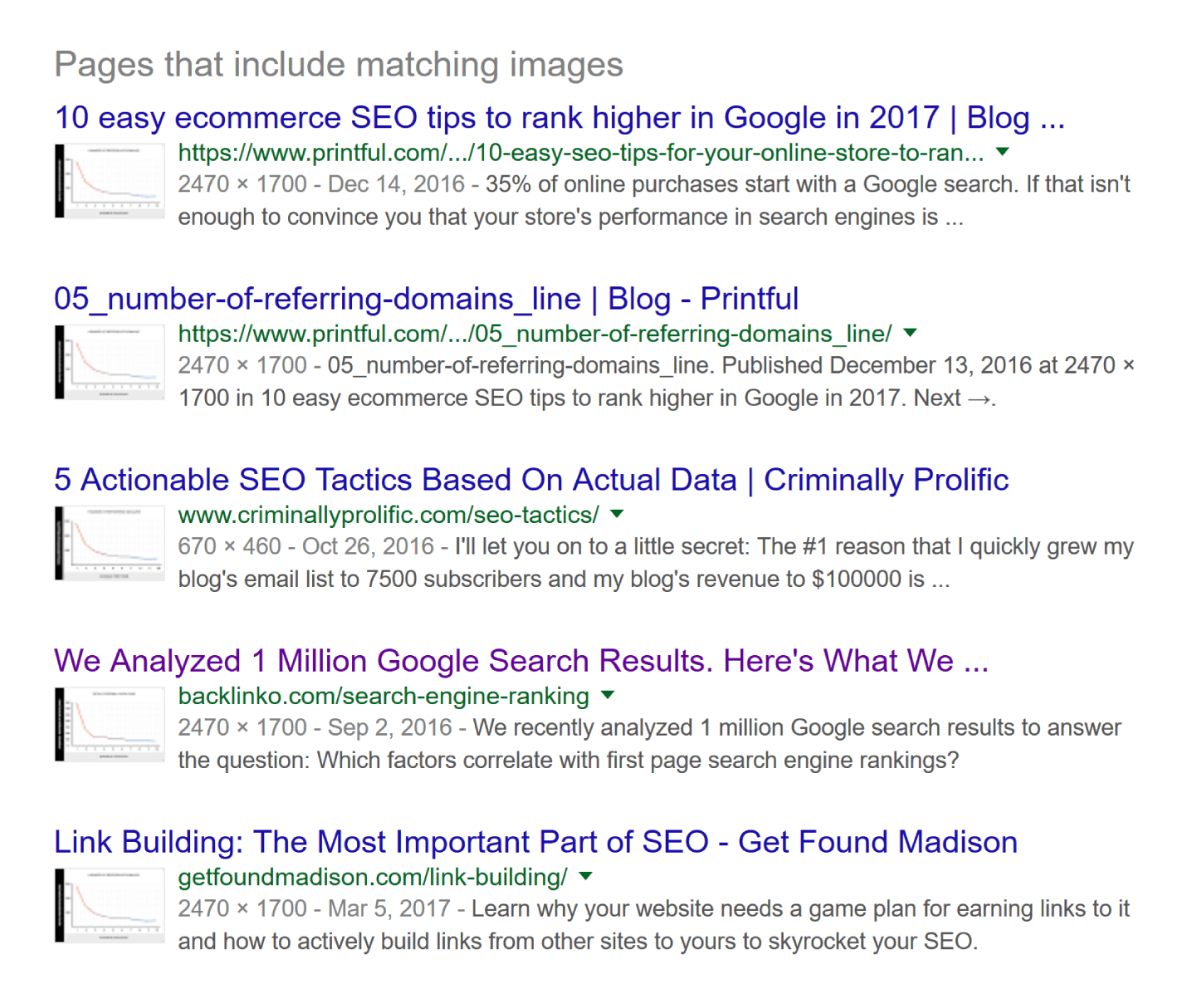Expand dropdown arrow beside backlinko.com URL
Image resolution: width=1202 pixels, height=1008 pixels.
(608, 695)
